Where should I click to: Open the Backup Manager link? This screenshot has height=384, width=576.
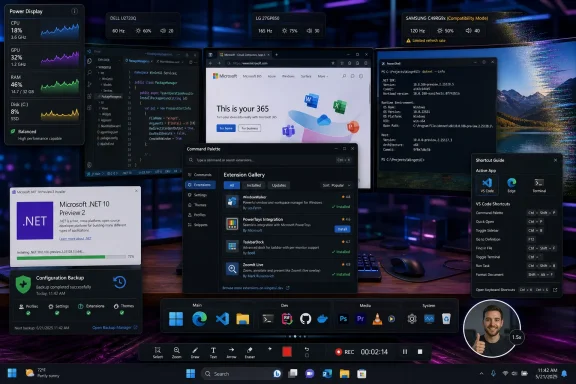coord(115,327)
